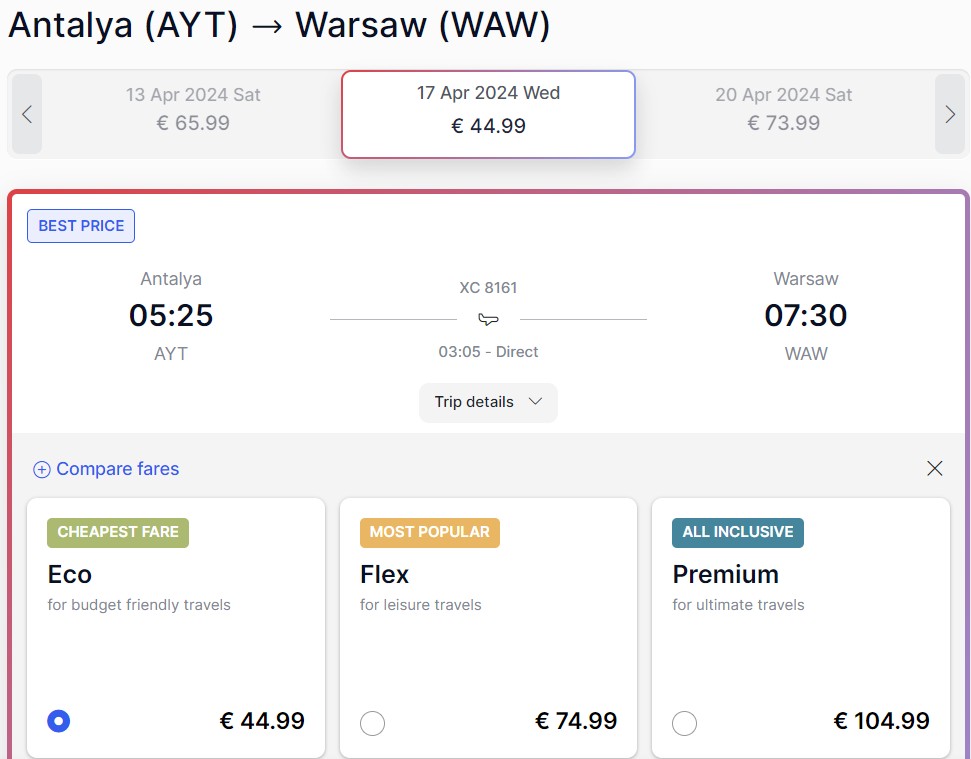Click the chevron next to Trip details
Screen dimensions: 971x759
pos(535,401)
